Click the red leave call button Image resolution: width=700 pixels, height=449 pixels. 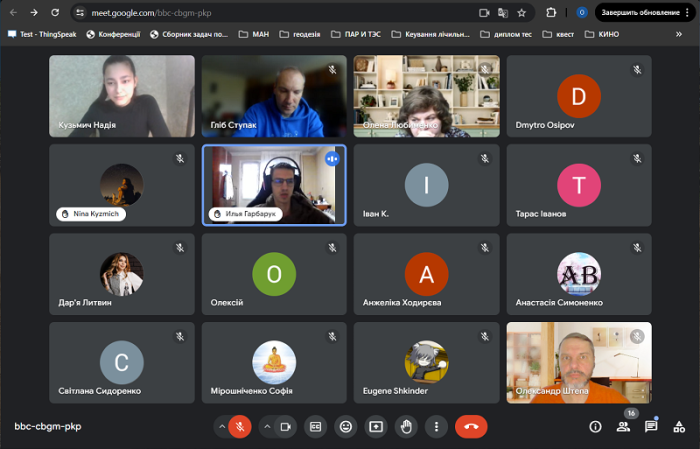pyautogui.click(x=471, y=426)
